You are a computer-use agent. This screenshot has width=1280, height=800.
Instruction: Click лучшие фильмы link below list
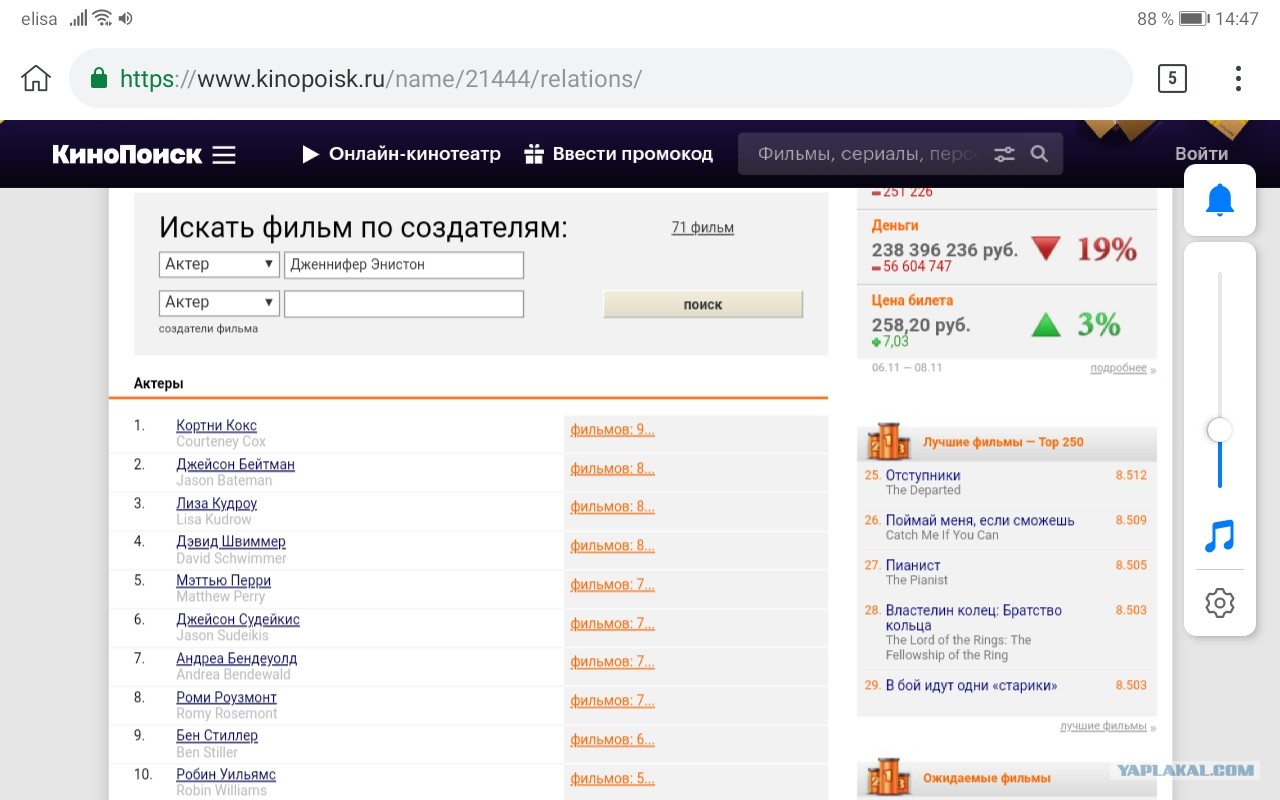(1103, 726)
